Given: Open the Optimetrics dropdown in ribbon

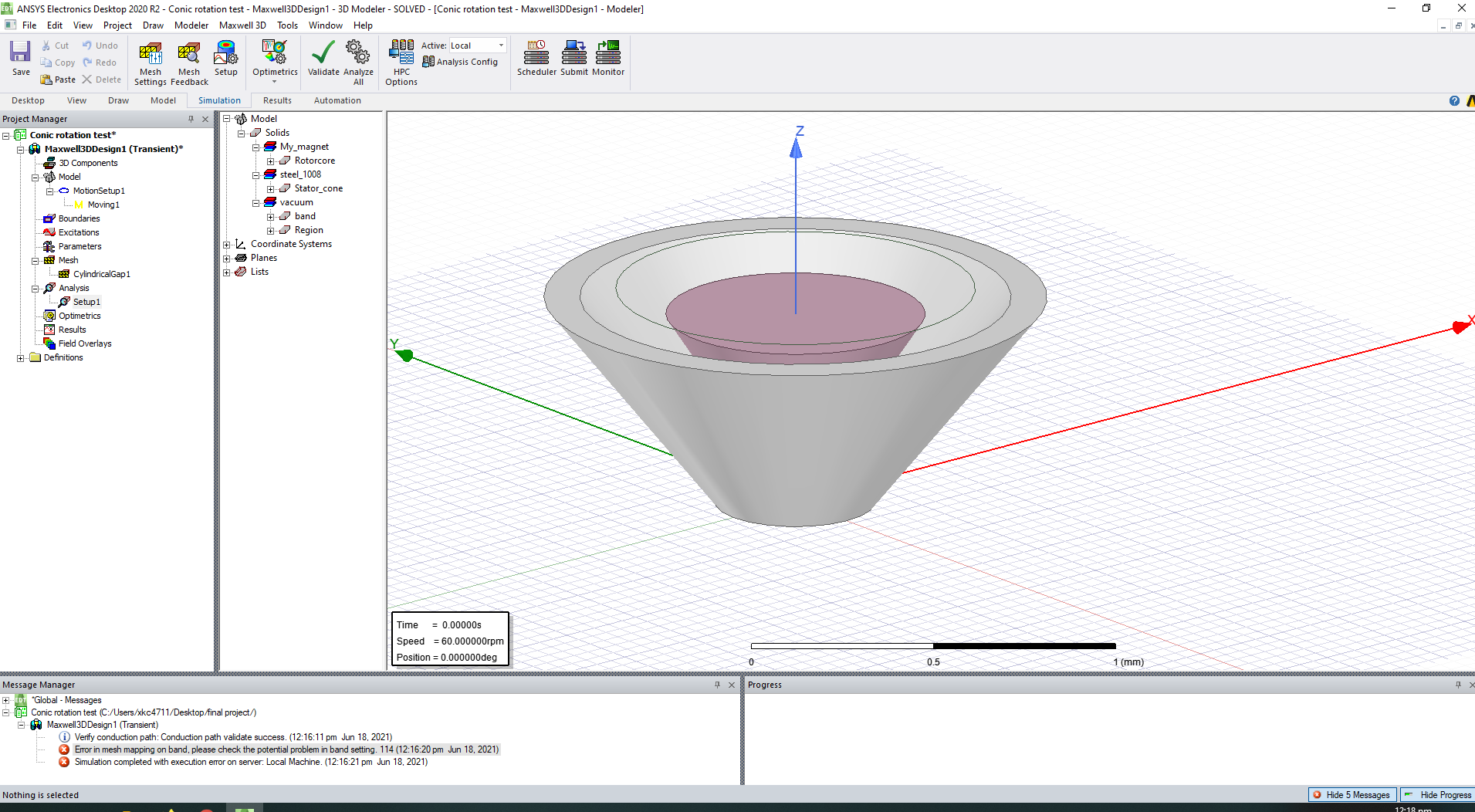Looking at the screenshot, I should pyautogui.click(x=275, y=63).
